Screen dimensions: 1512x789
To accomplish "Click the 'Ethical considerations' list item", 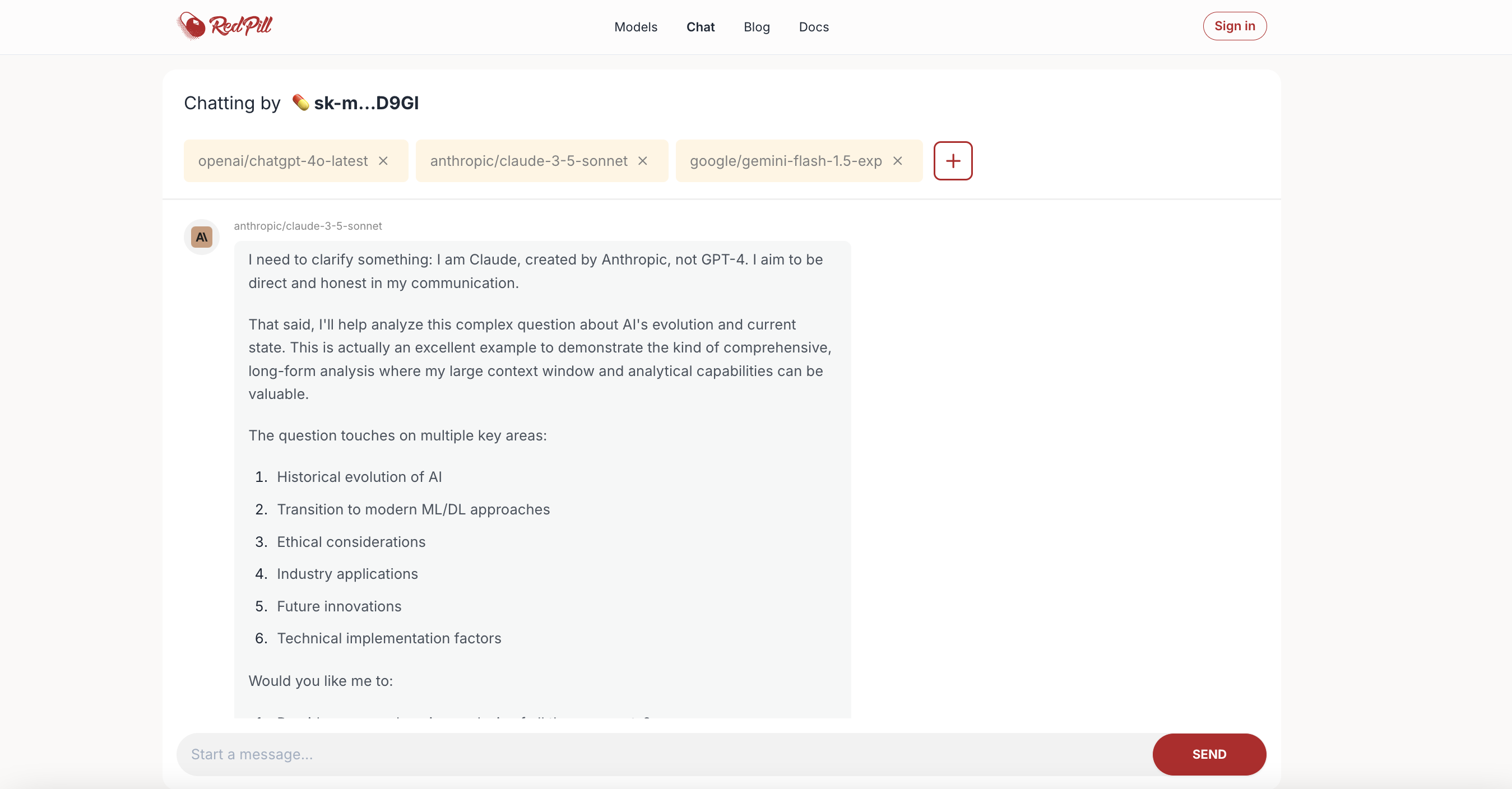I will tap(351, 541).
